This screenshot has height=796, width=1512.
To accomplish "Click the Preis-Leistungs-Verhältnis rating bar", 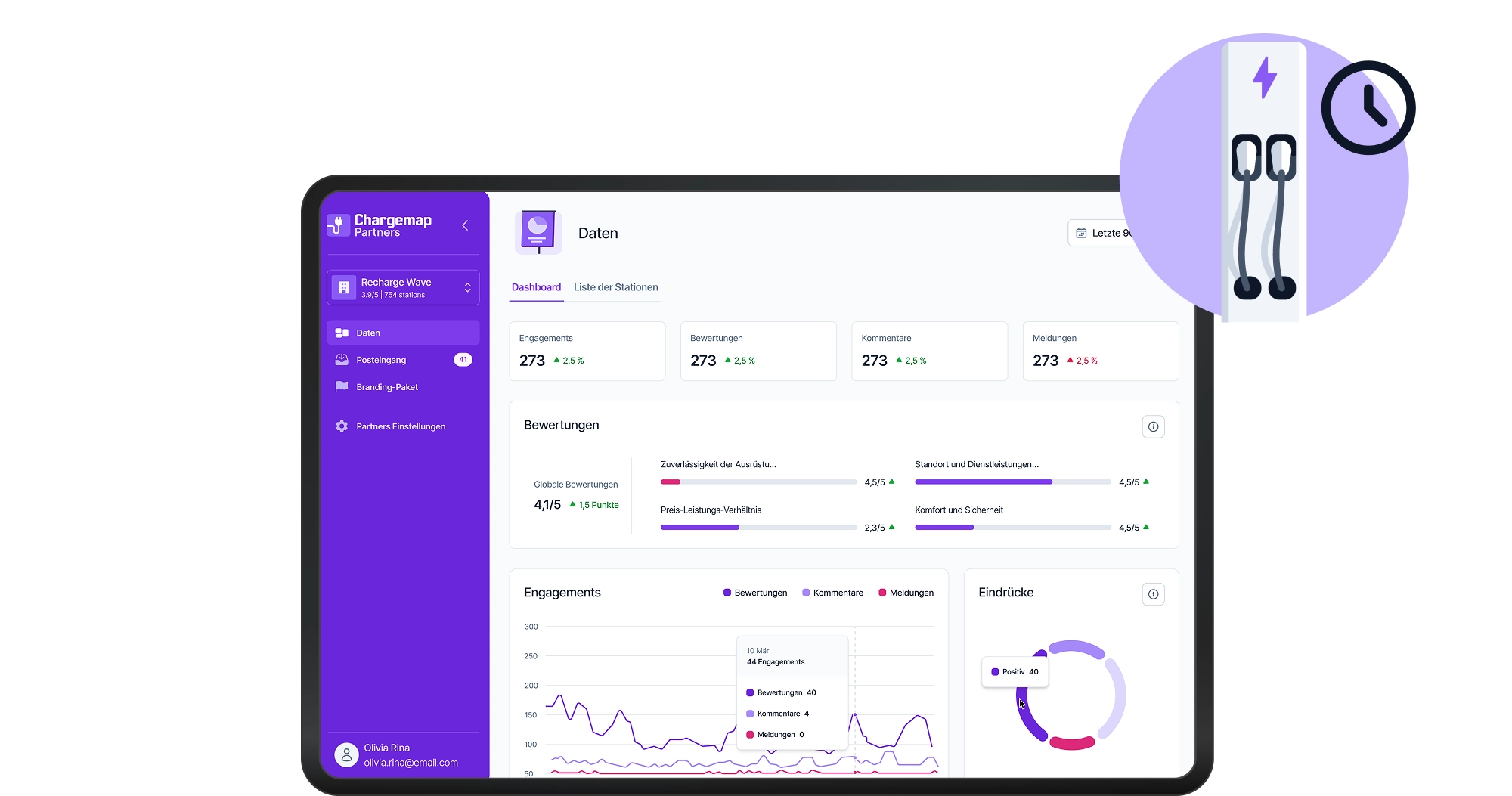I will (x=758, y=527).
